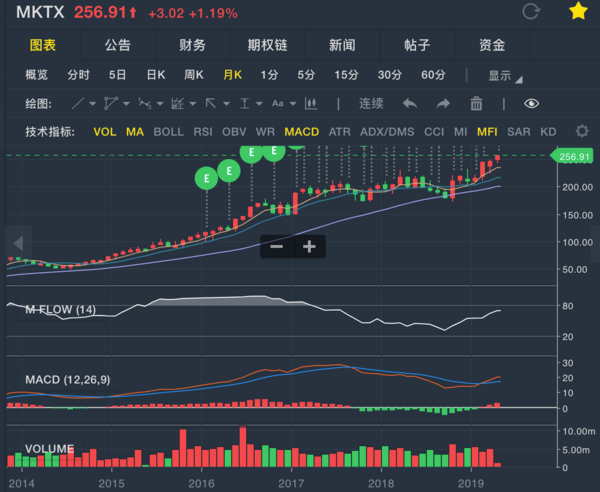The width and height of the screenshot is (600, 492).
Task: Enable the SAR indicator
Action: point(519,132)
